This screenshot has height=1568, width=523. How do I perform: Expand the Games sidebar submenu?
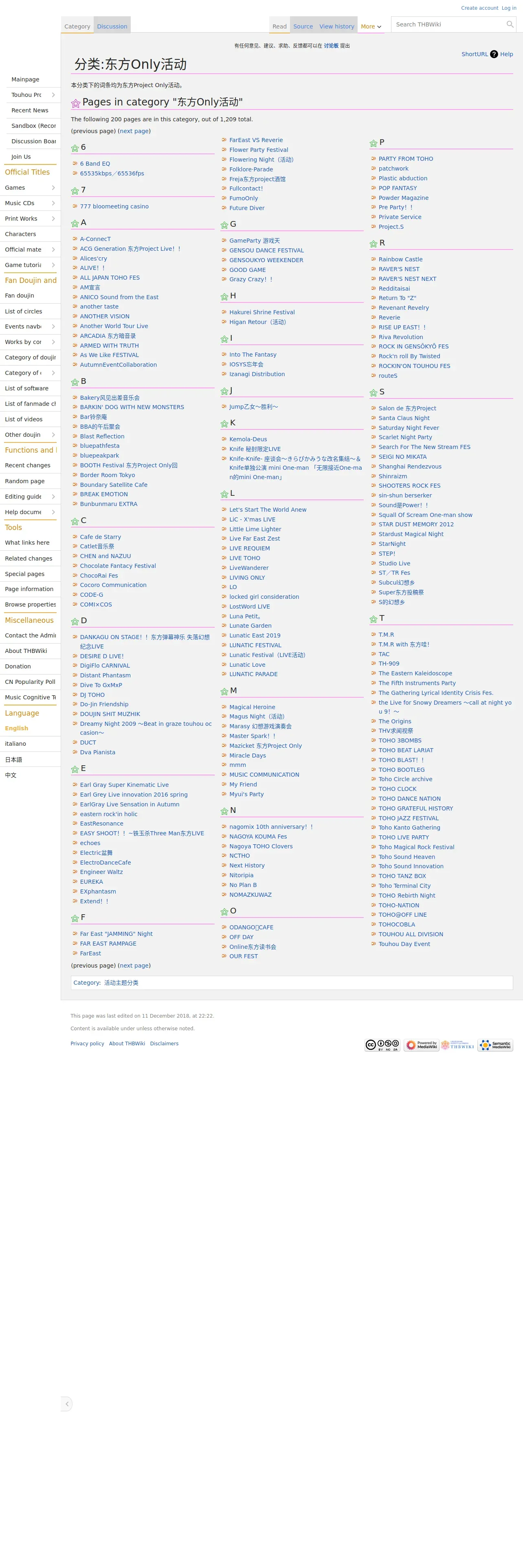pyautogui.click(x=53, y=188)
